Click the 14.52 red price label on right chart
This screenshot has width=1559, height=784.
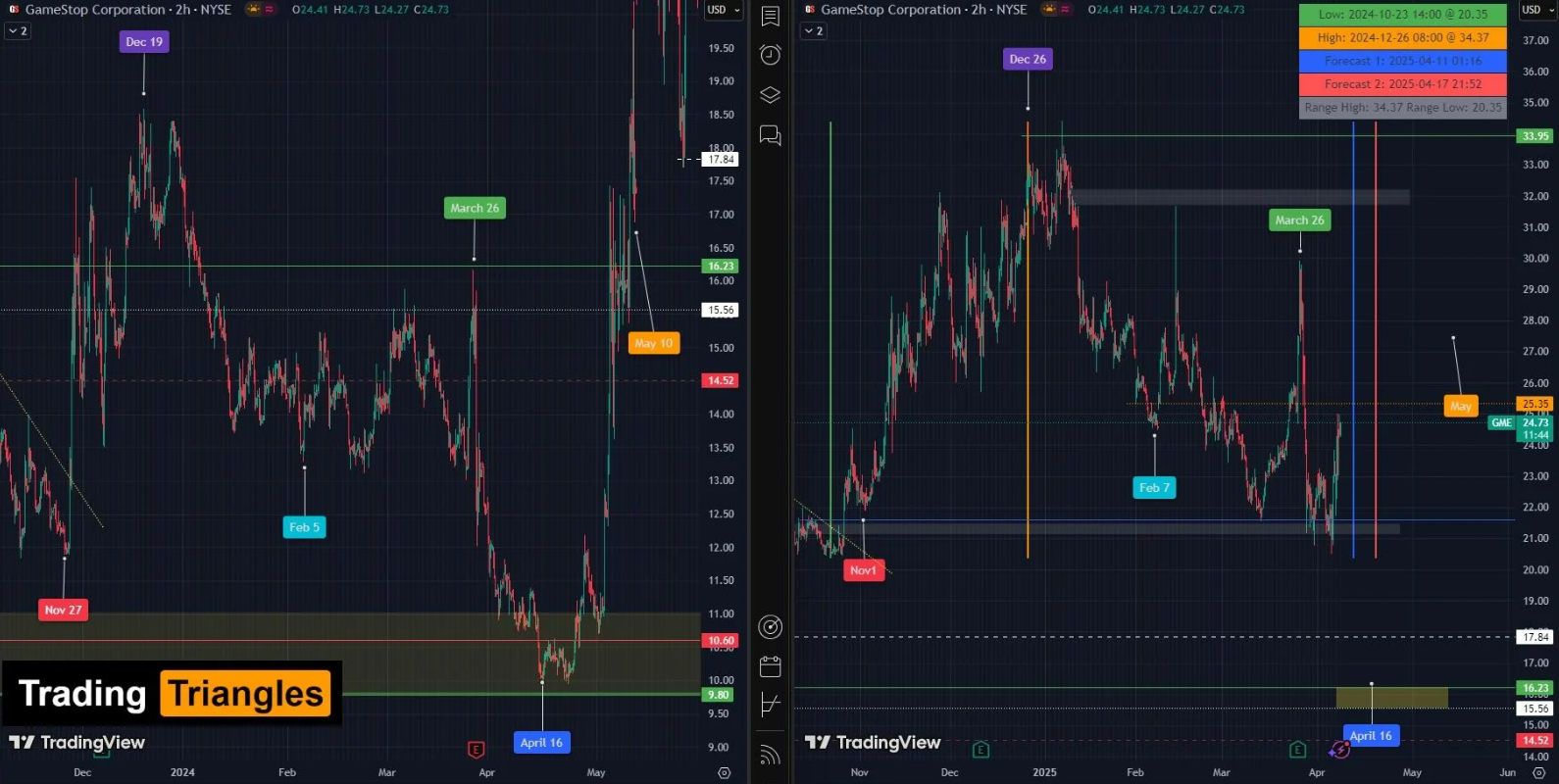pyautogui.click(x=1534, y=740)
